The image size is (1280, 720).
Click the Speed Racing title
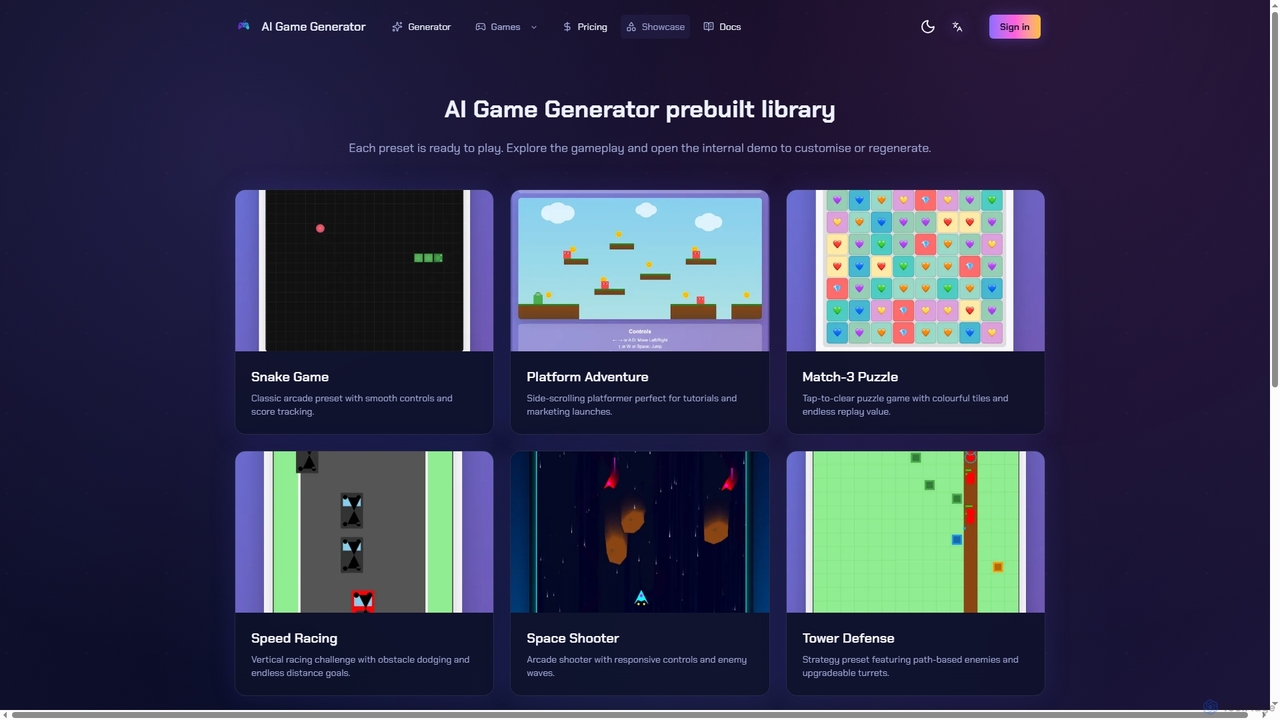[x=294, y=638]
